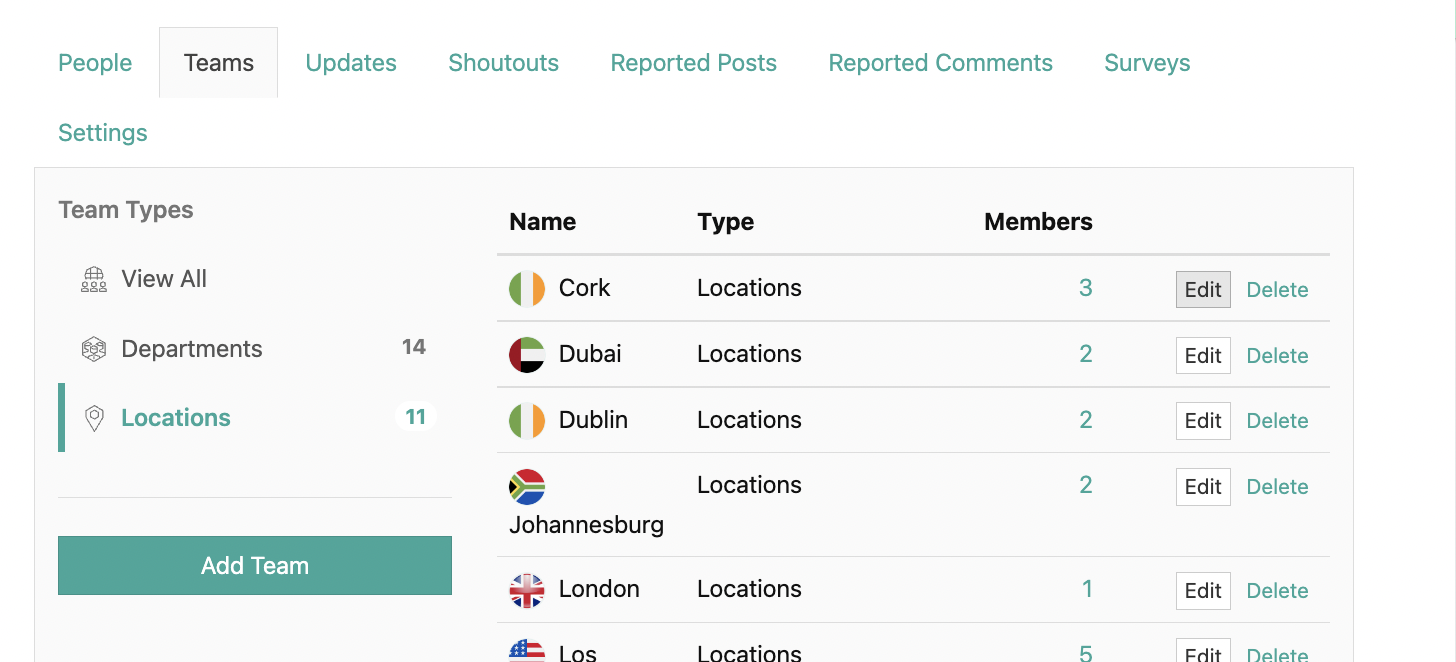Screen dimensions: 1456x662
Task: Click the Departments cube icon
Action: pos(94,349)
